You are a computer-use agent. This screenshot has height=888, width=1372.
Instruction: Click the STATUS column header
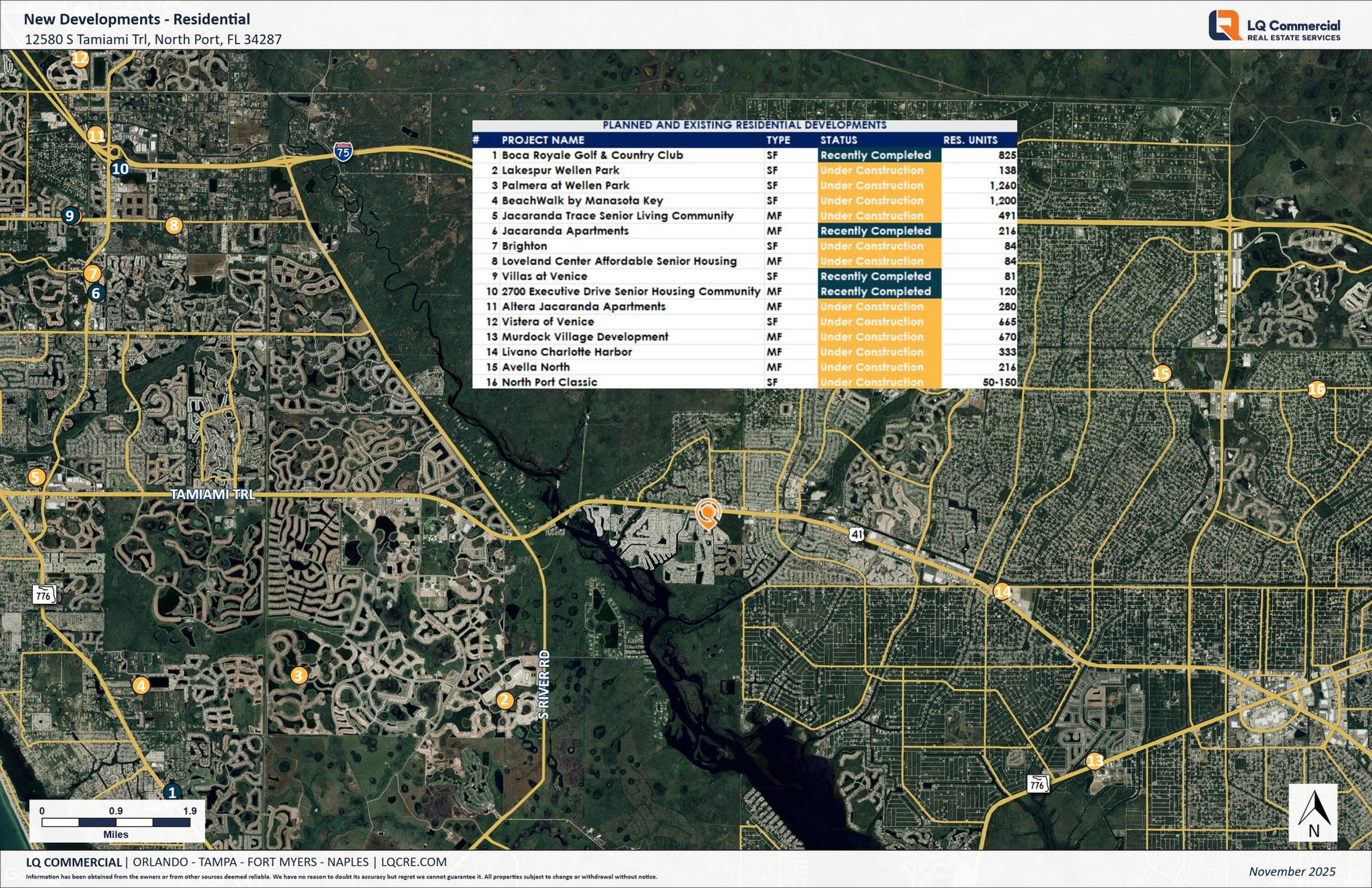coord(838,140)
